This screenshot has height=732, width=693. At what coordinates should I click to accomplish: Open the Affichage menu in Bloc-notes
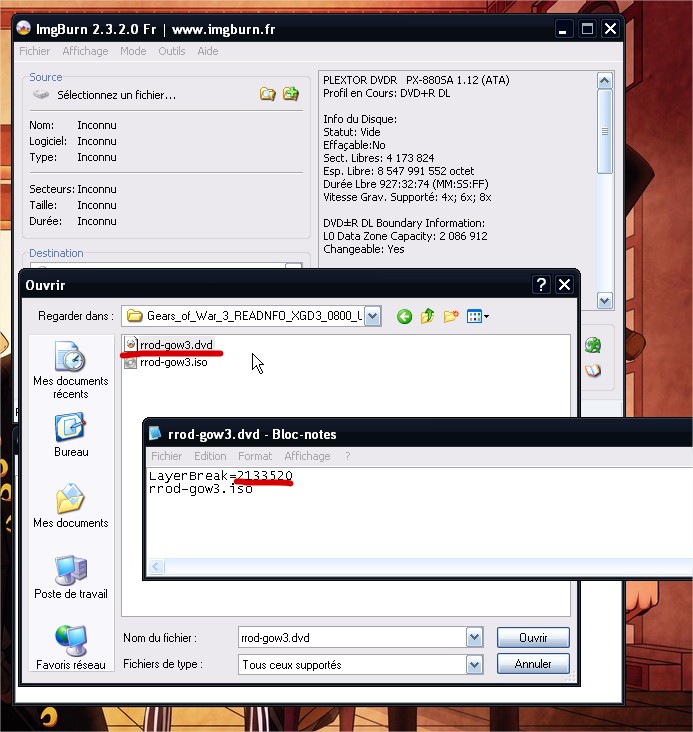tap(307, 456)
